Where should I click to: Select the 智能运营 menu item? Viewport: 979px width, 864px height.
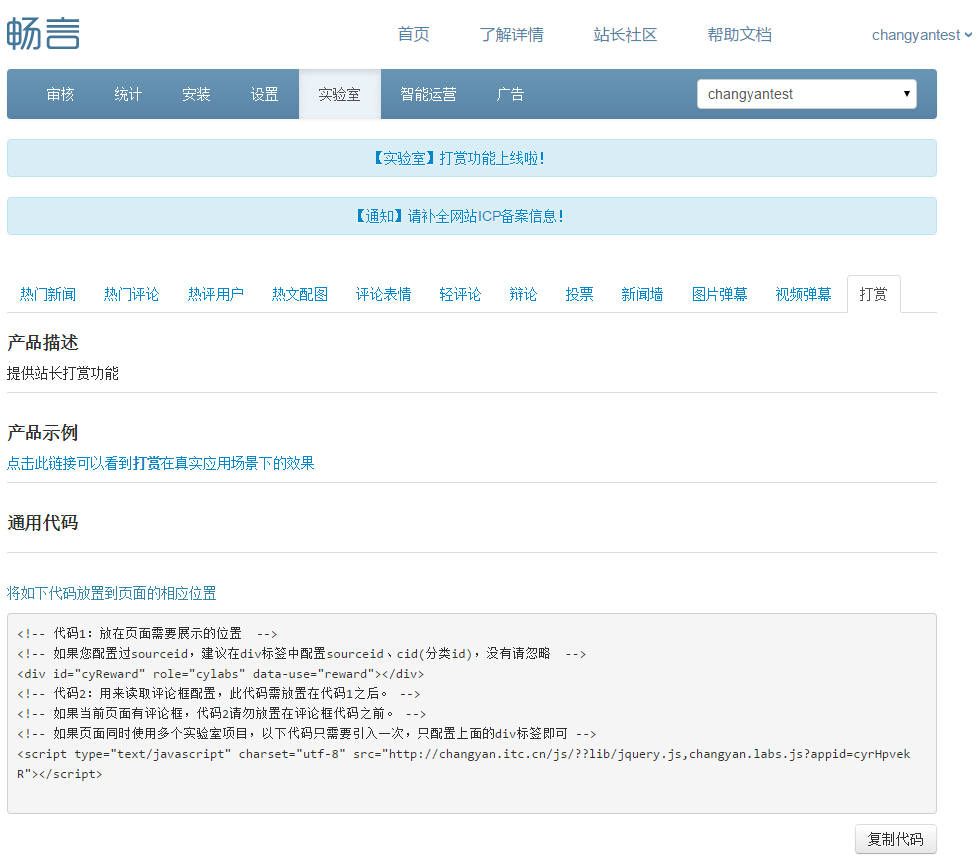(x=428, y=94)
